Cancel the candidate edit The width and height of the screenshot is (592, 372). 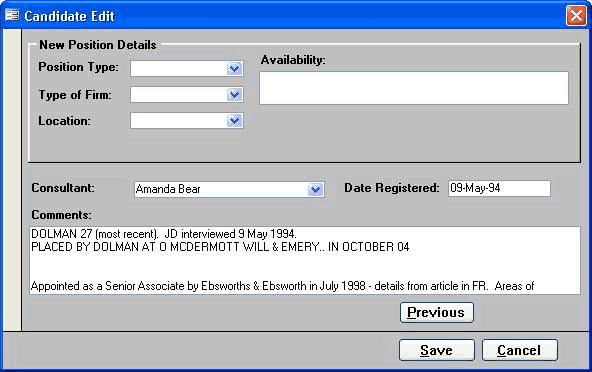[520, 350]
